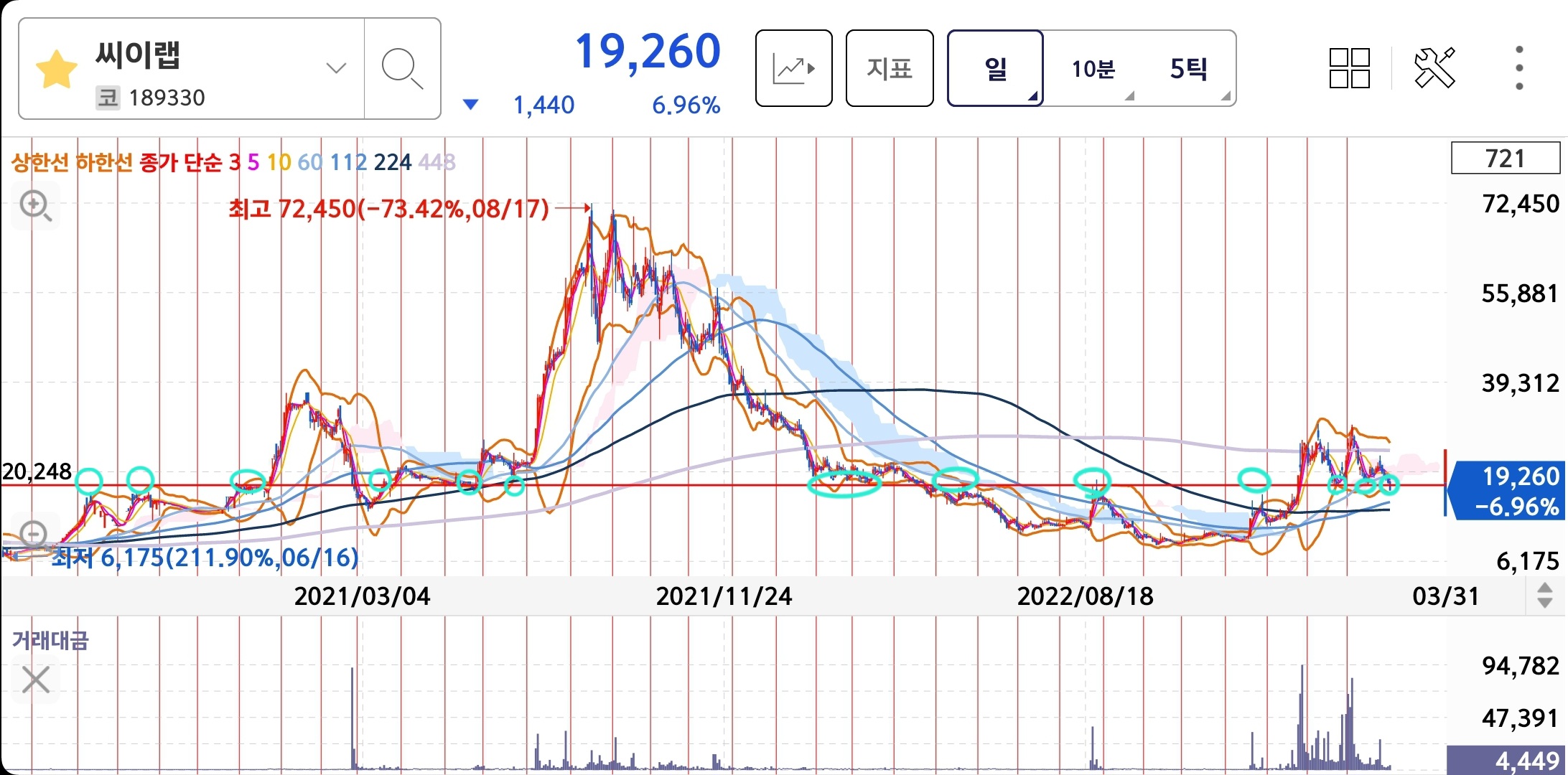1568x775 pixels.
Task: Click the 코 KOSDAQ market badge
Action: 108,98
